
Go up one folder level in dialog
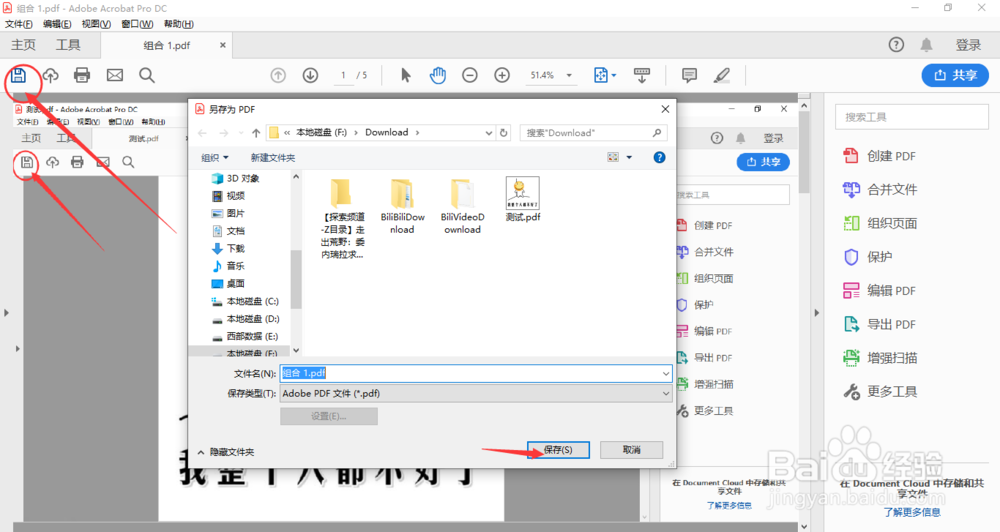pyautogui.click(x=256, y=133)
